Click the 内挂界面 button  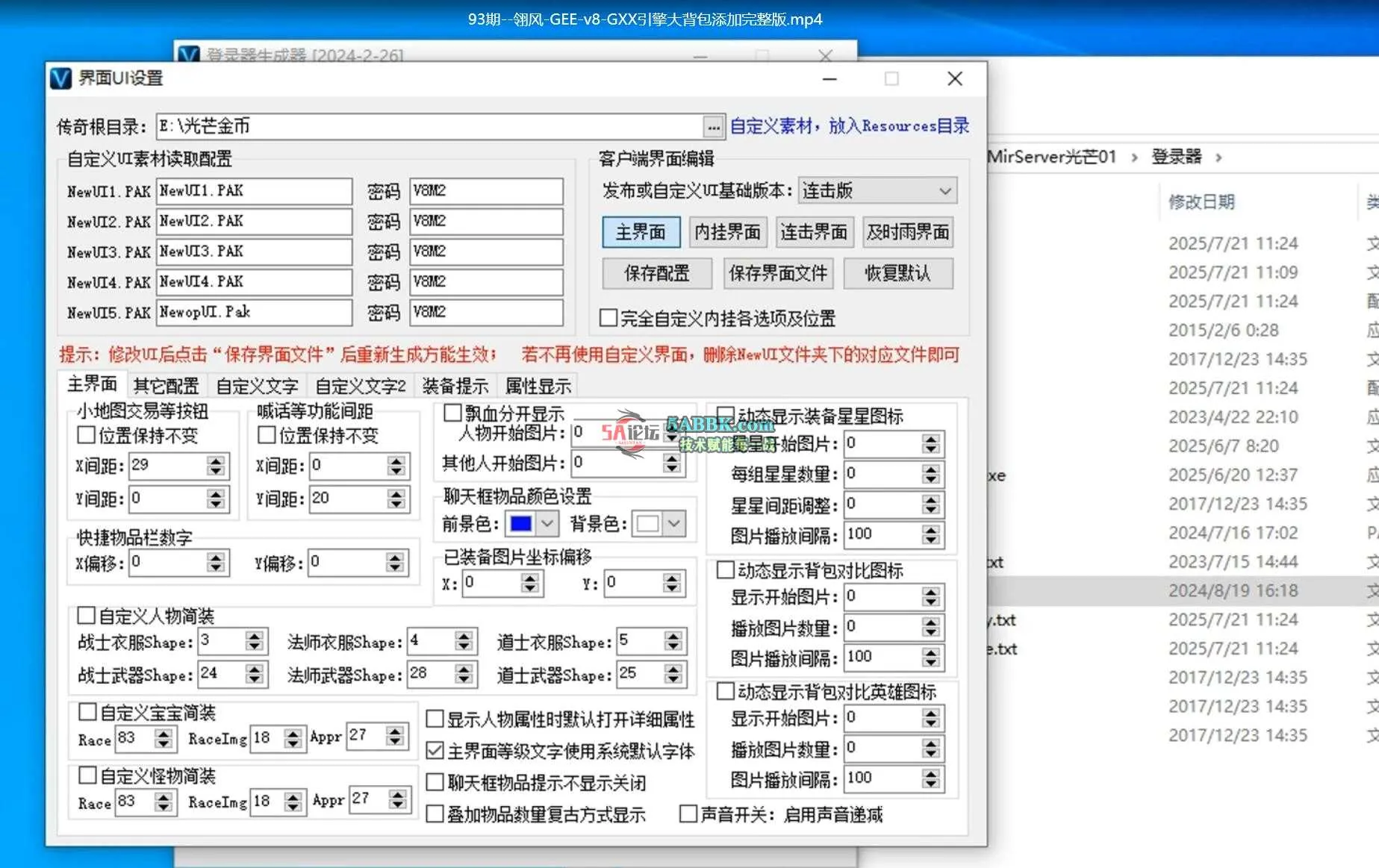727,232
